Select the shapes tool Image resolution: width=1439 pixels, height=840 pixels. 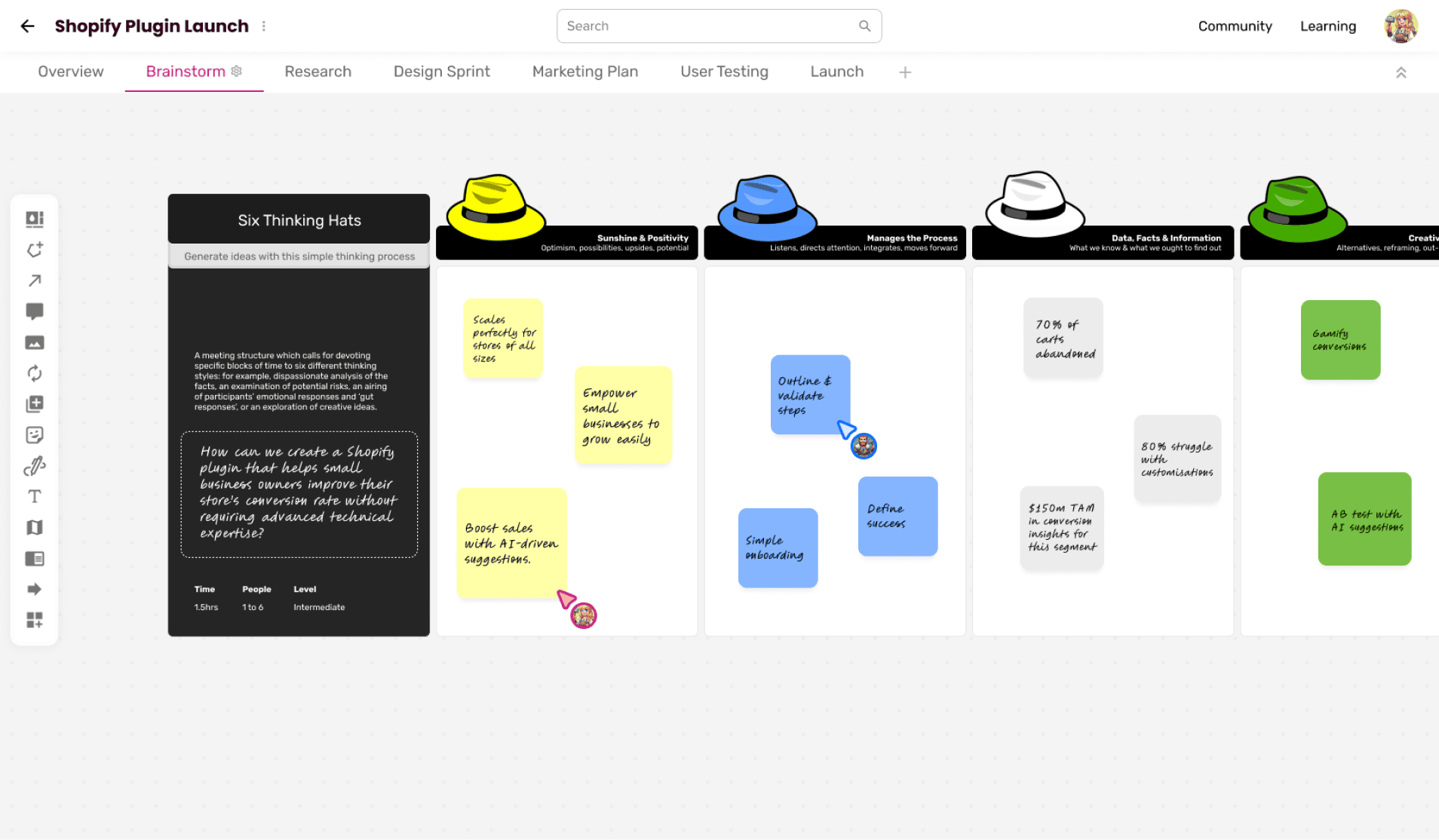pos(35,250)
